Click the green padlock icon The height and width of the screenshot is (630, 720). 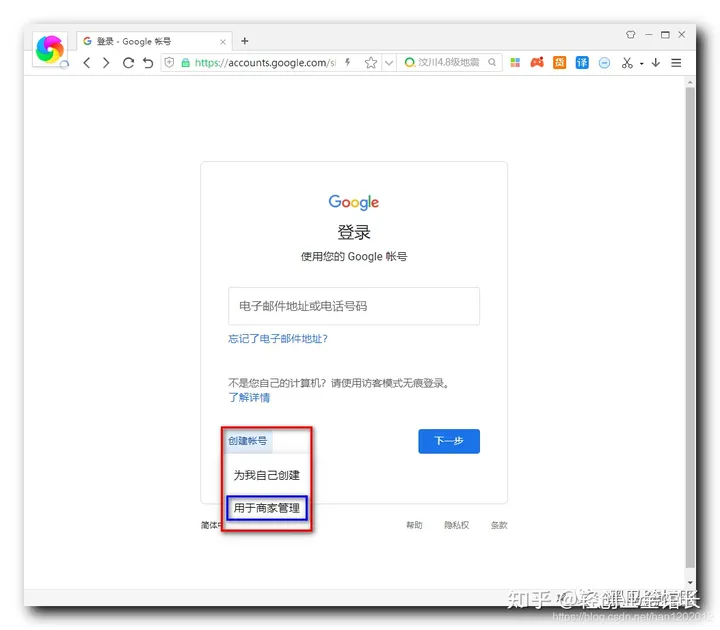coord(186,63)
